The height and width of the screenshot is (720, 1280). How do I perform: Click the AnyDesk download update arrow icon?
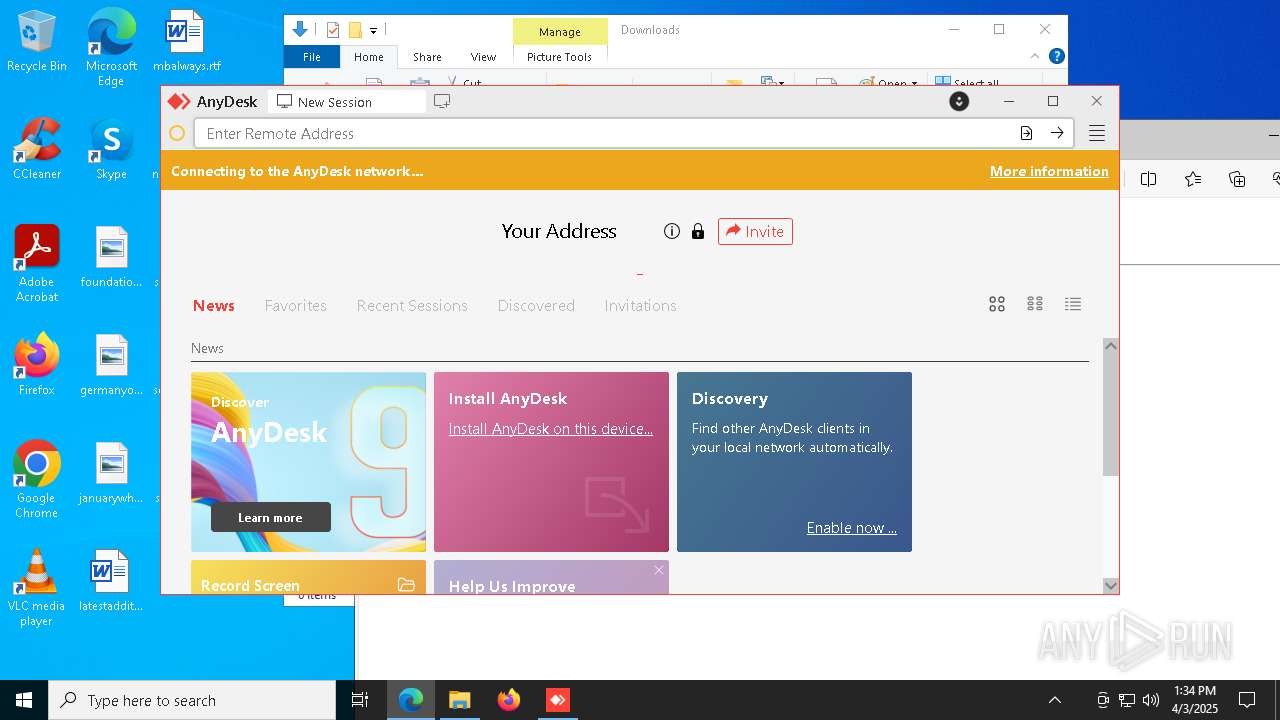pyautogui.click(x=959, y=101)
